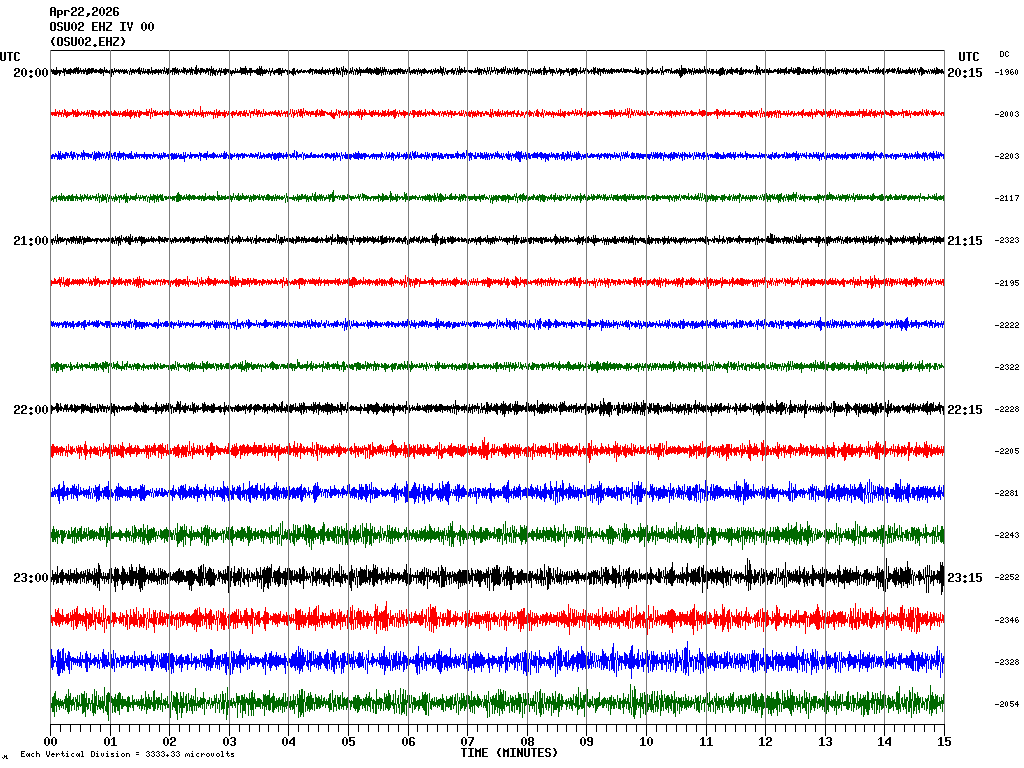Click the 15 minute axis tick
The image size is (1024, 768).
(944, 742)
